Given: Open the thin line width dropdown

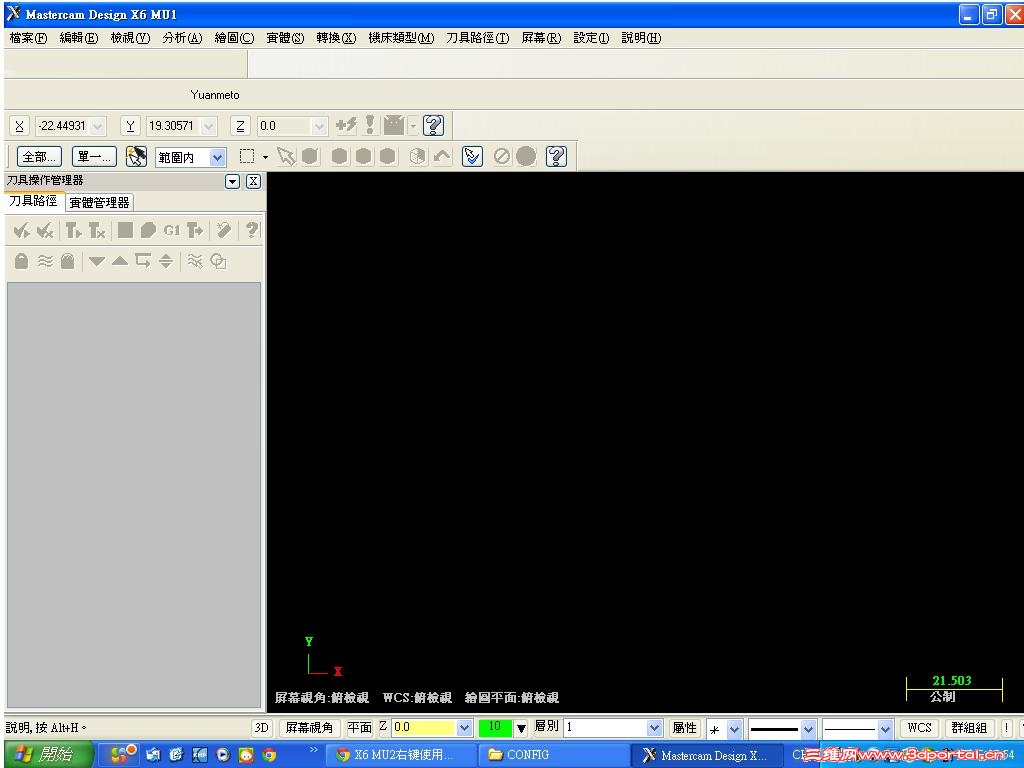Looking at the screenshot, I should click(885, 728).
